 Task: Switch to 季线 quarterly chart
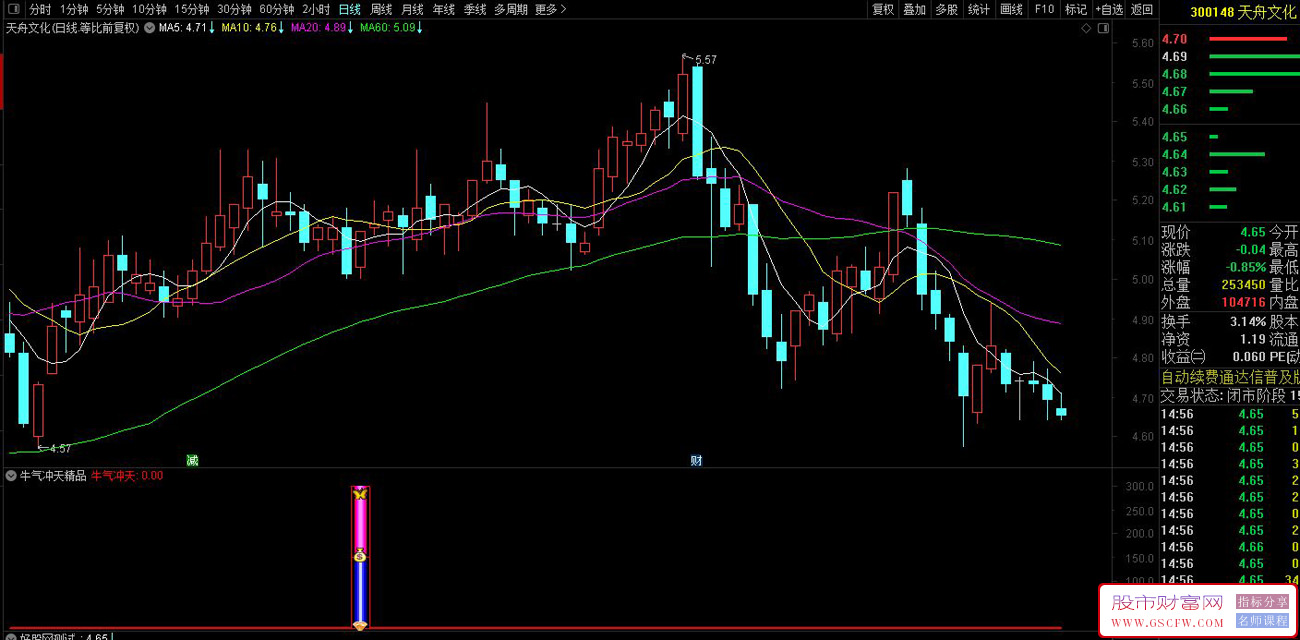coord(474,9)
